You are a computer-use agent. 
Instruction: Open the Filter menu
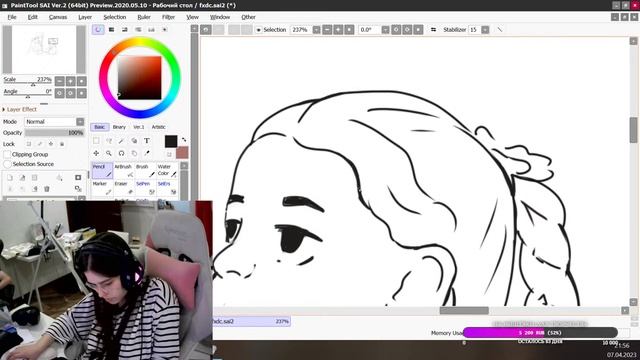coord(168,17)
